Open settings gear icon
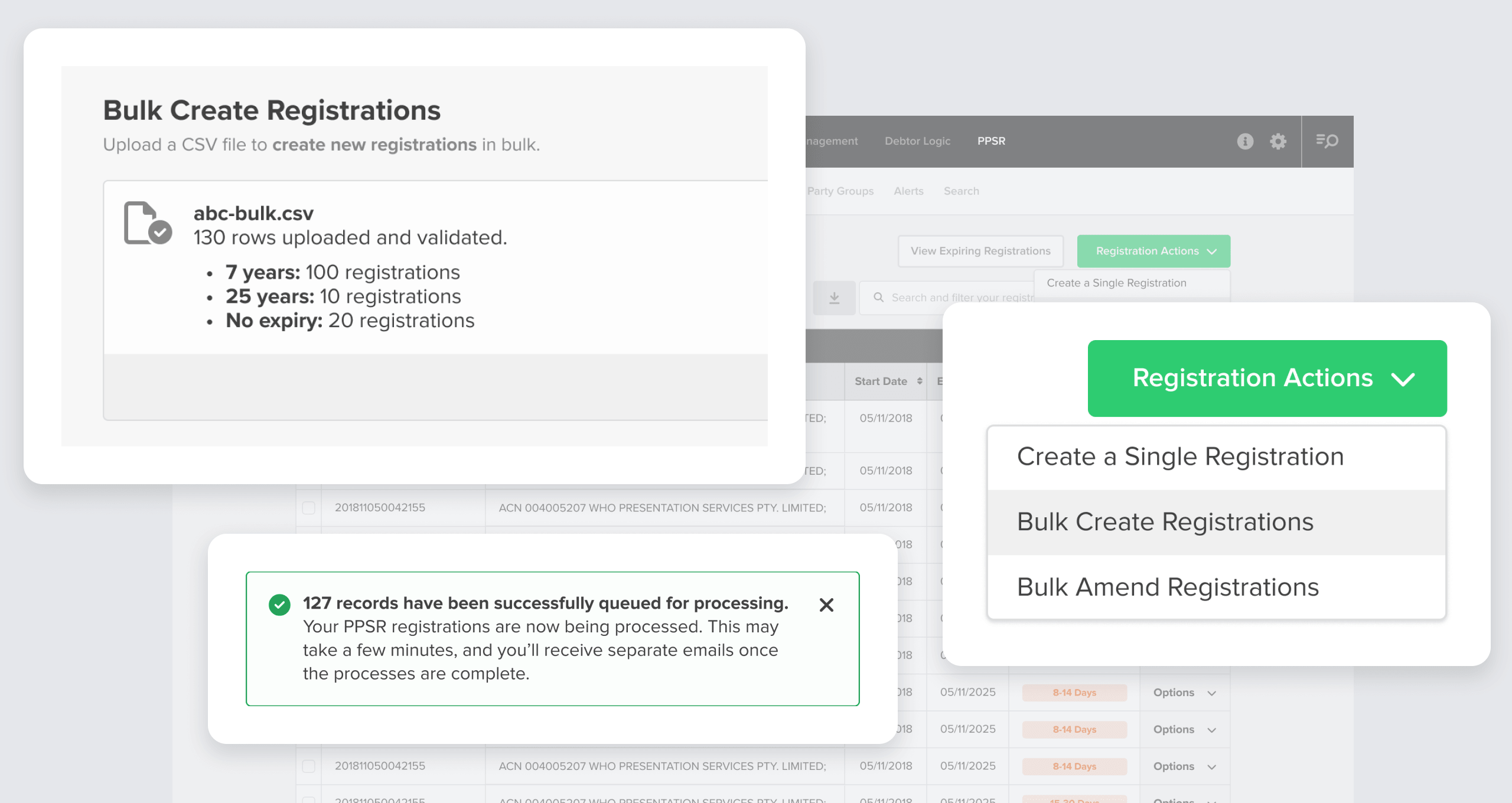The image size is (1512, 803). 1278,141
